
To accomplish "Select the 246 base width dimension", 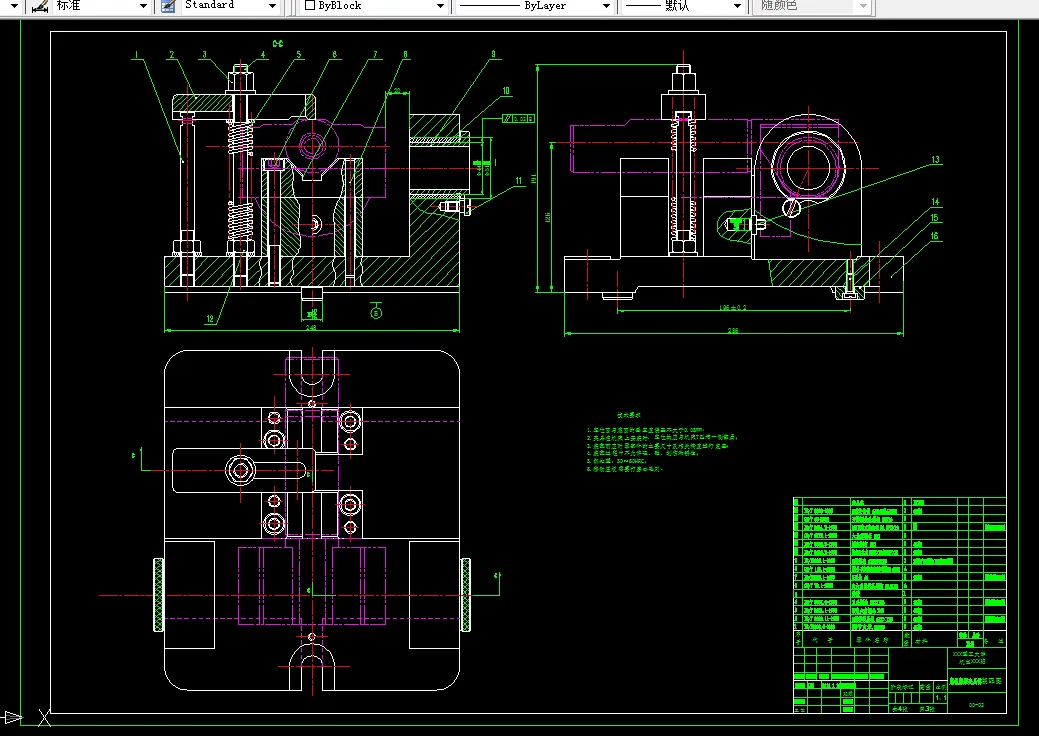I will (x=311, y=327).
